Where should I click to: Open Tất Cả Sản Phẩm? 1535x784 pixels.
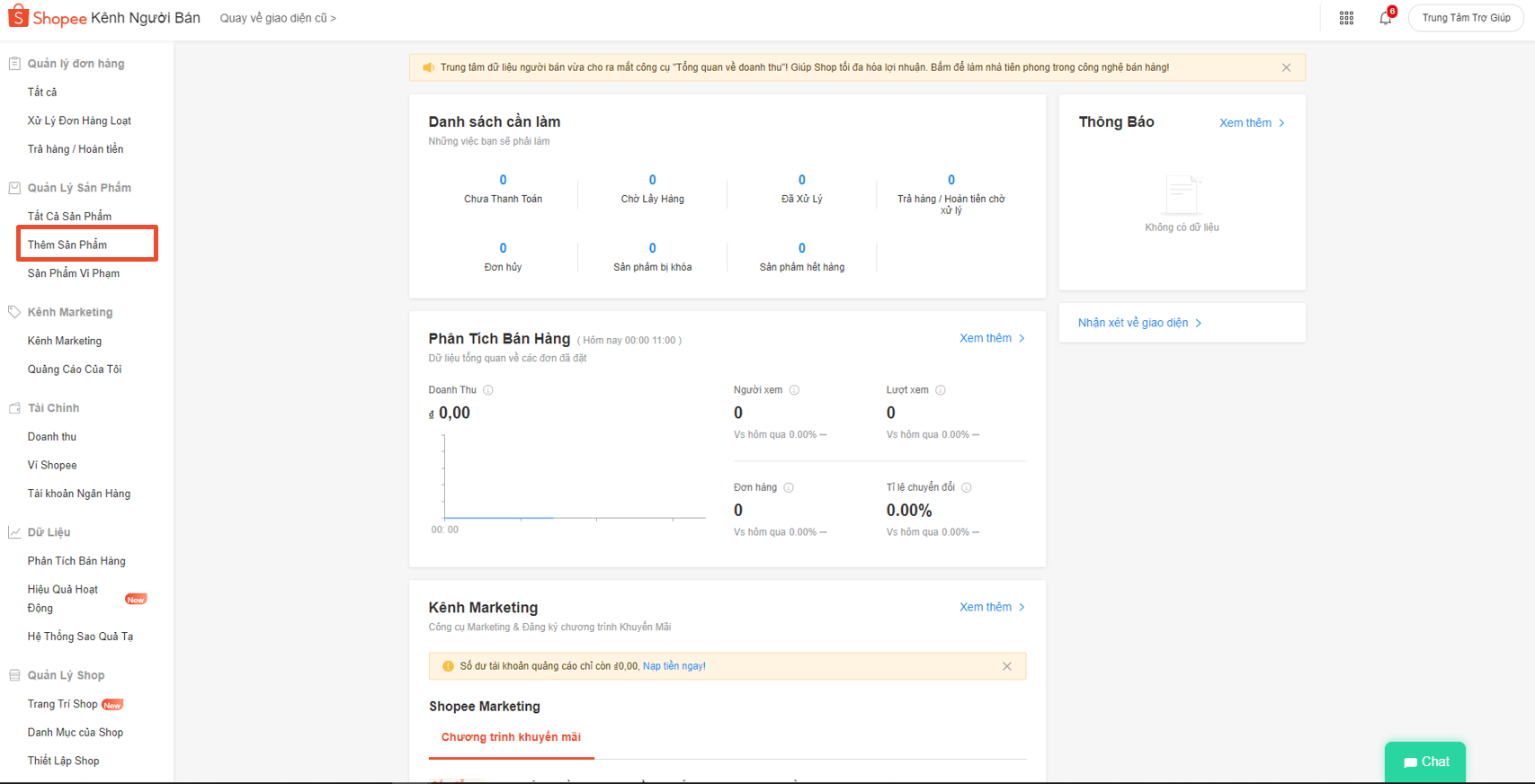click(x=69, y=217)
